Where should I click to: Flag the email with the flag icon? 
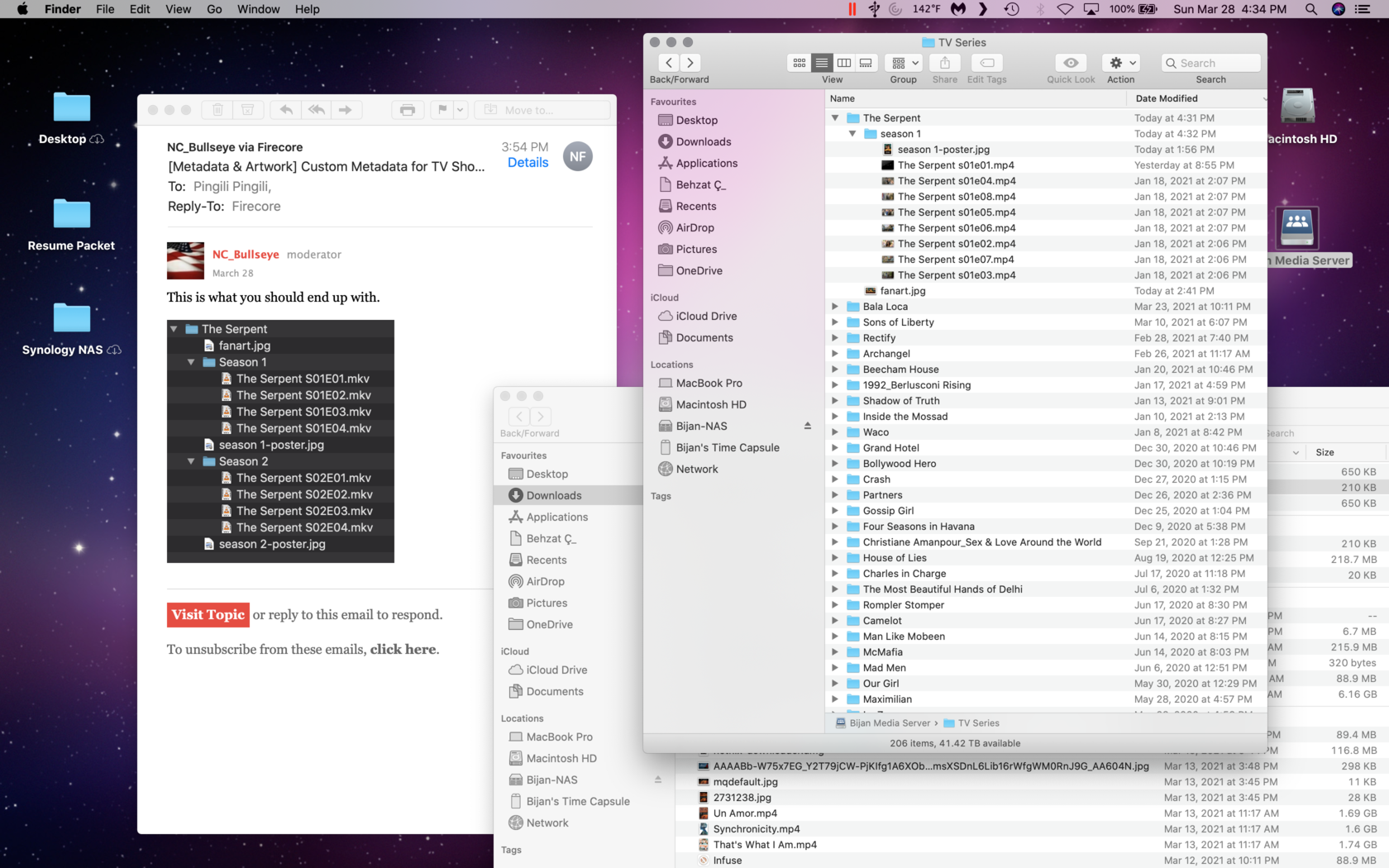[x=442, y=110]
